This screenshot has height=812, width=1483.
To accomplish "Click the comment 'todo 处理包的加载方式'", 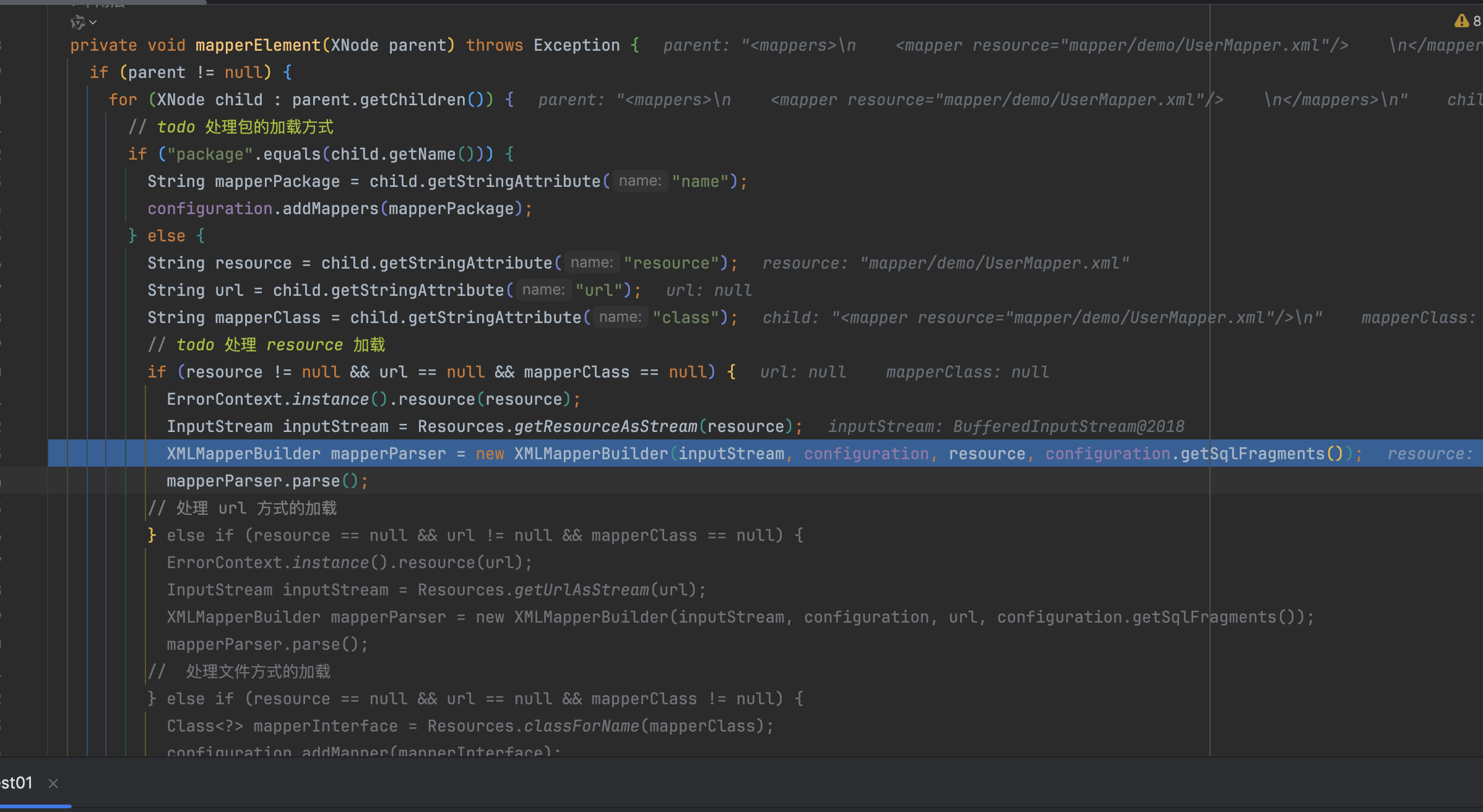I will click(x=245, y=127).
